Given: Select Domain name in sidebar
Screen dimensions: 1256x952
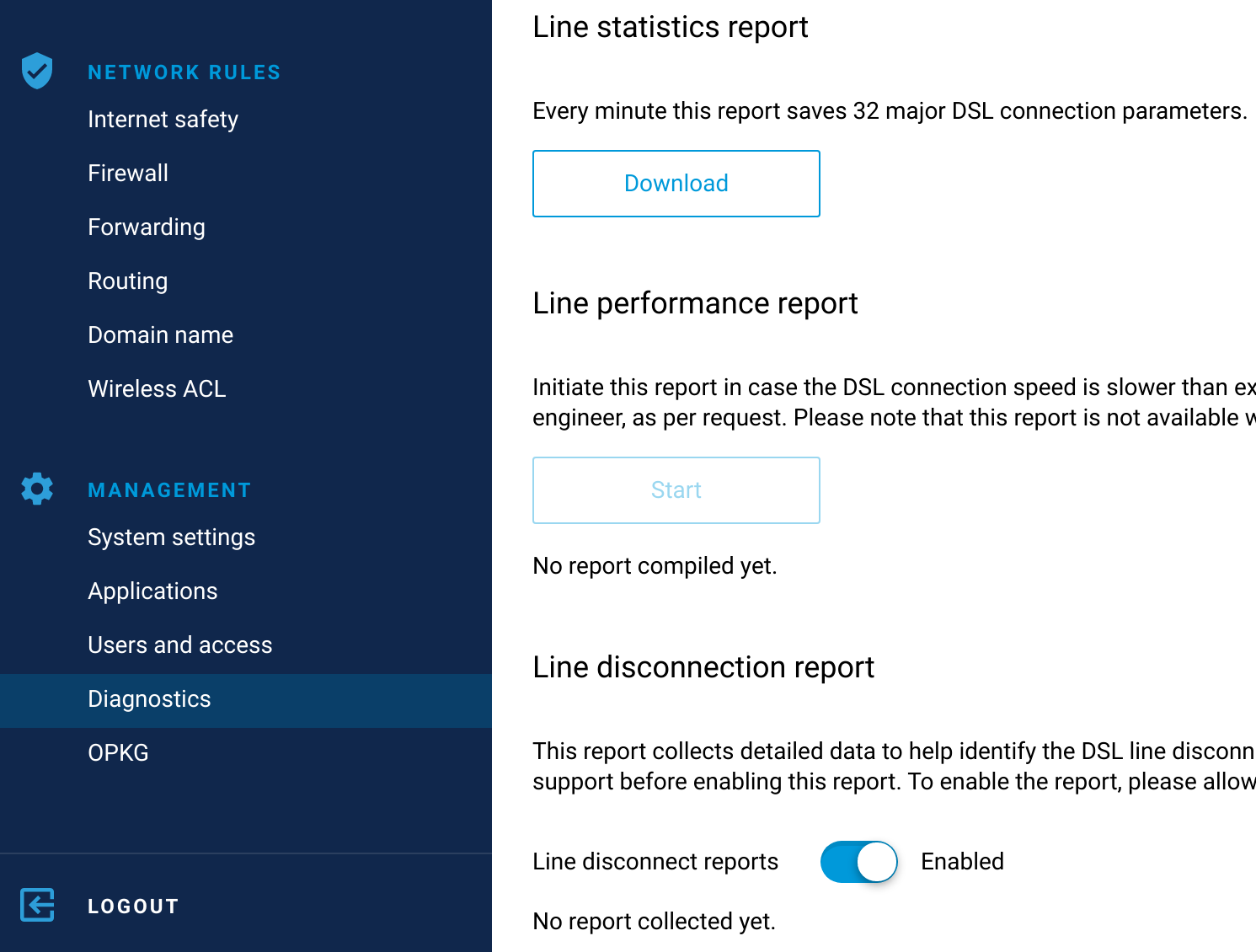Looking at the screenshot, I should (160, 335).
